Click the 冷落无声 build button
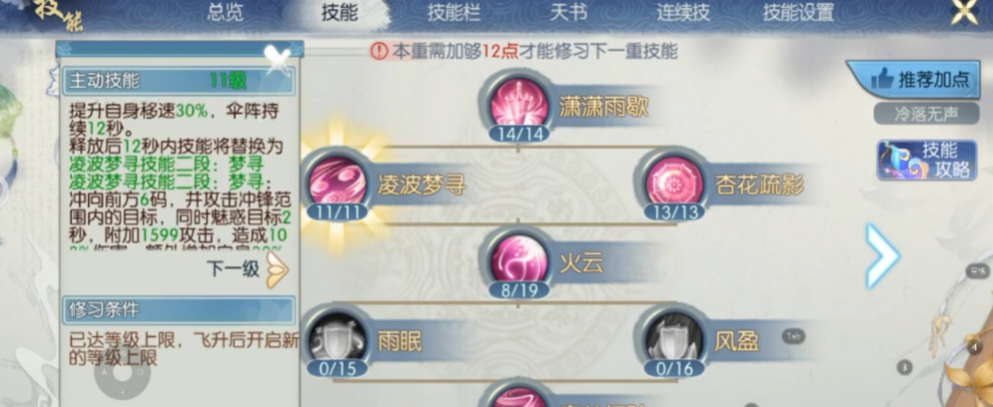The width and height of the screenshot is (993, 407). click(927, 113)
